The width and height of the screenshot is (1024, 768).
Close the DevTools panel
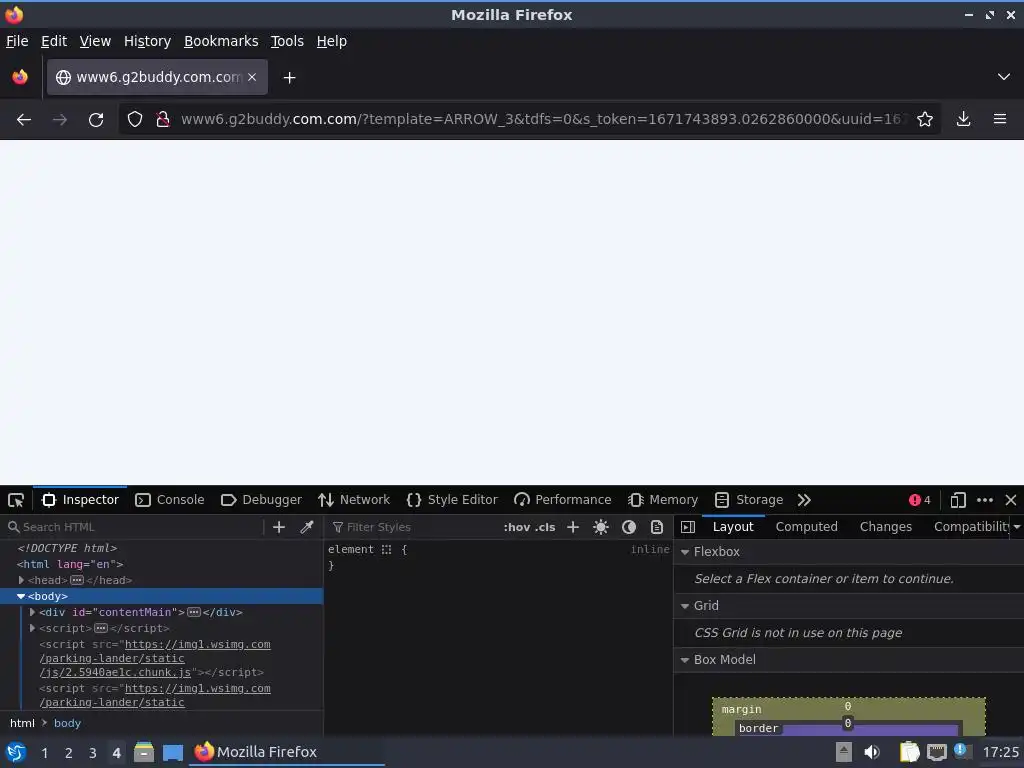1011,500
